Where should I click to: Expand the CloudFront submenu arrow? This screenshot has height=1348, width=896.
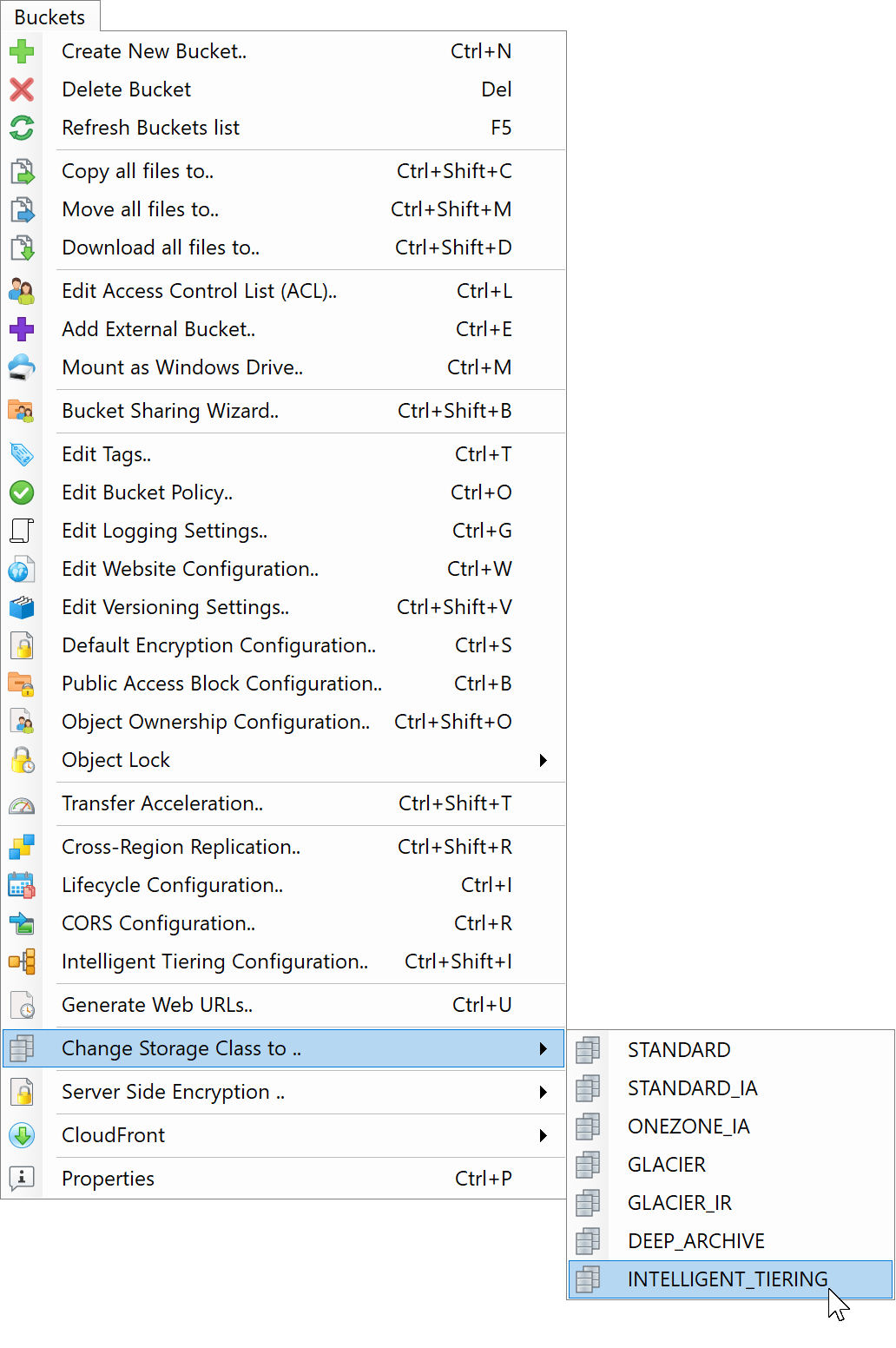coord(544,1135)
